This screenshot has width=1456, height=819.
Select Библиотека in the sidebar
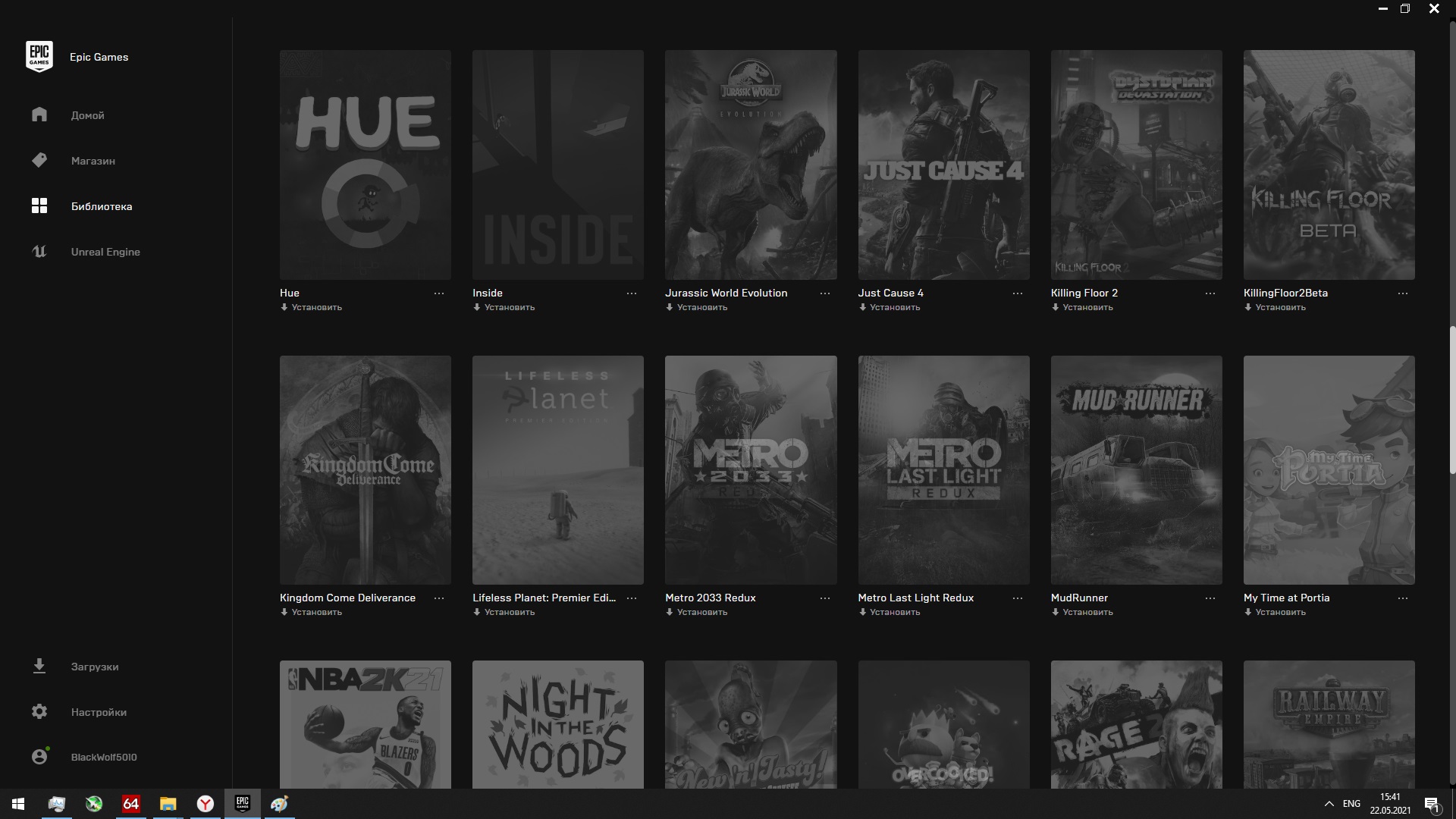pos(102,206)
